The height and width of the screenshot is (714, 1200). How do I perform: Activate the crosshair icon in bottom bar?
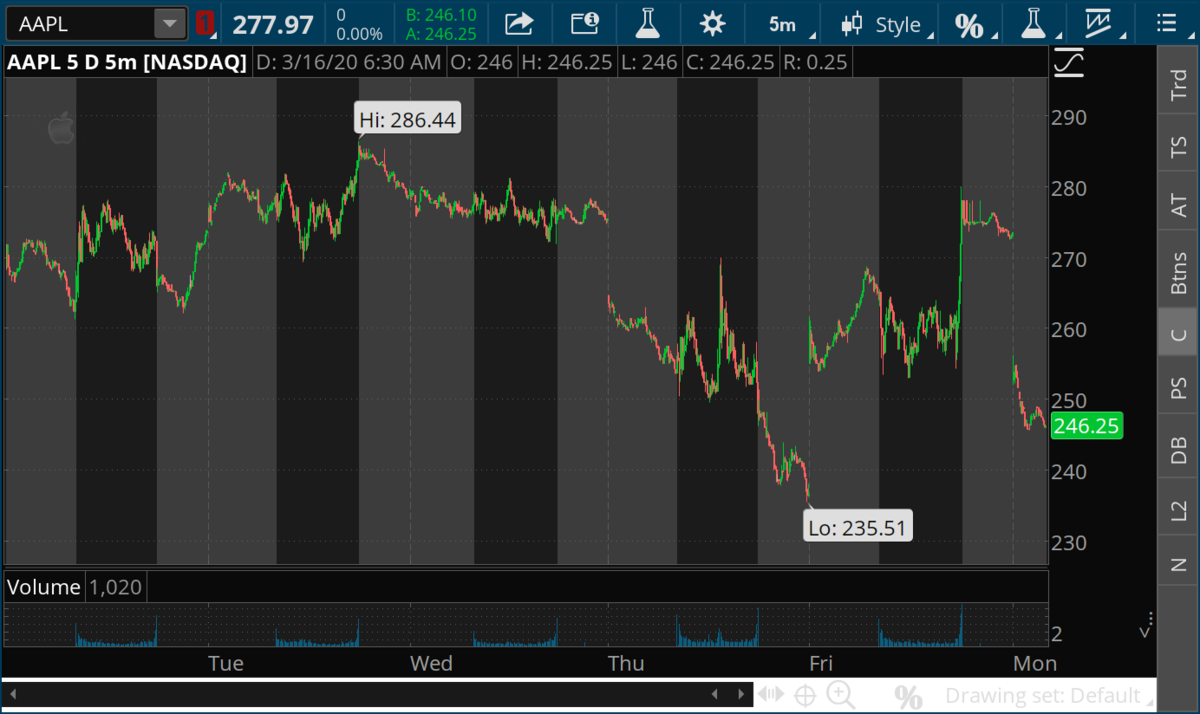click(805, 695)
